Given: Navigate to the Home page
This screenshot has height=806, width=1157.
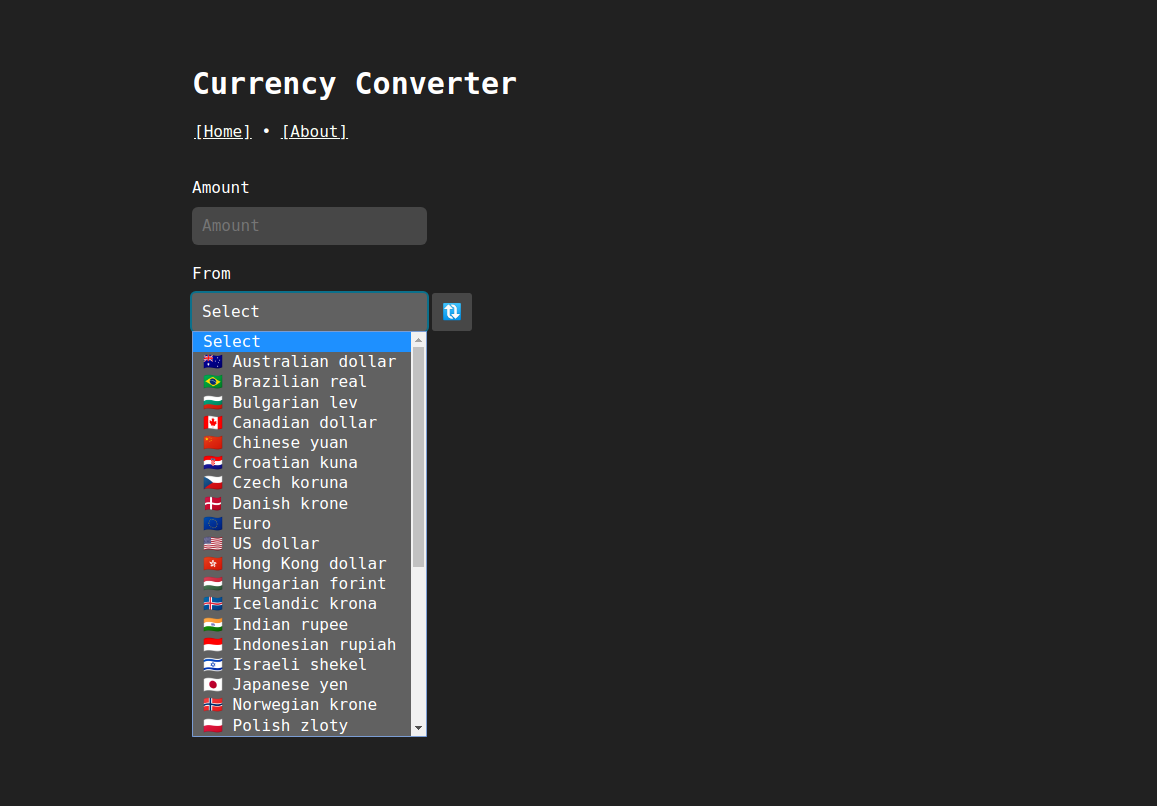Looking at the screenshot, I should pos(222,131).
